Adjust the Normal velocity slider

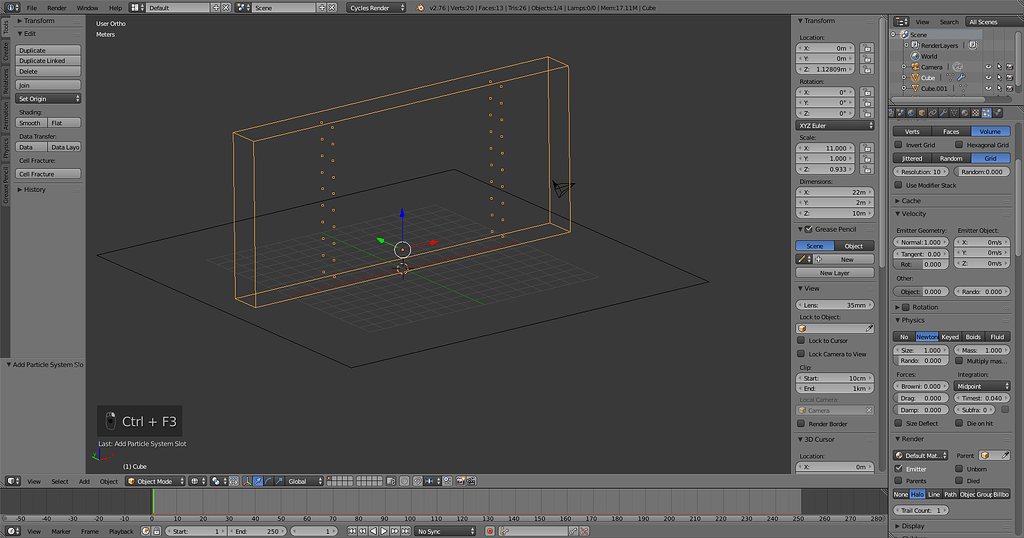[x=921, y=242]
